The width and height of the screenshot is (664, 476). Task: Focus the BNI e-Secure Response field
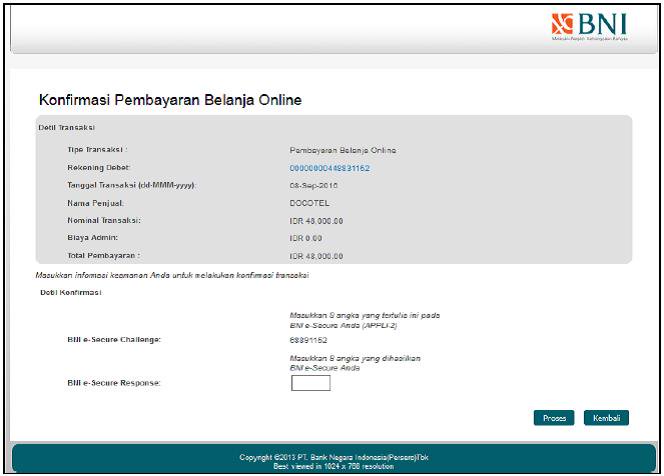click(x=310, y=382)
